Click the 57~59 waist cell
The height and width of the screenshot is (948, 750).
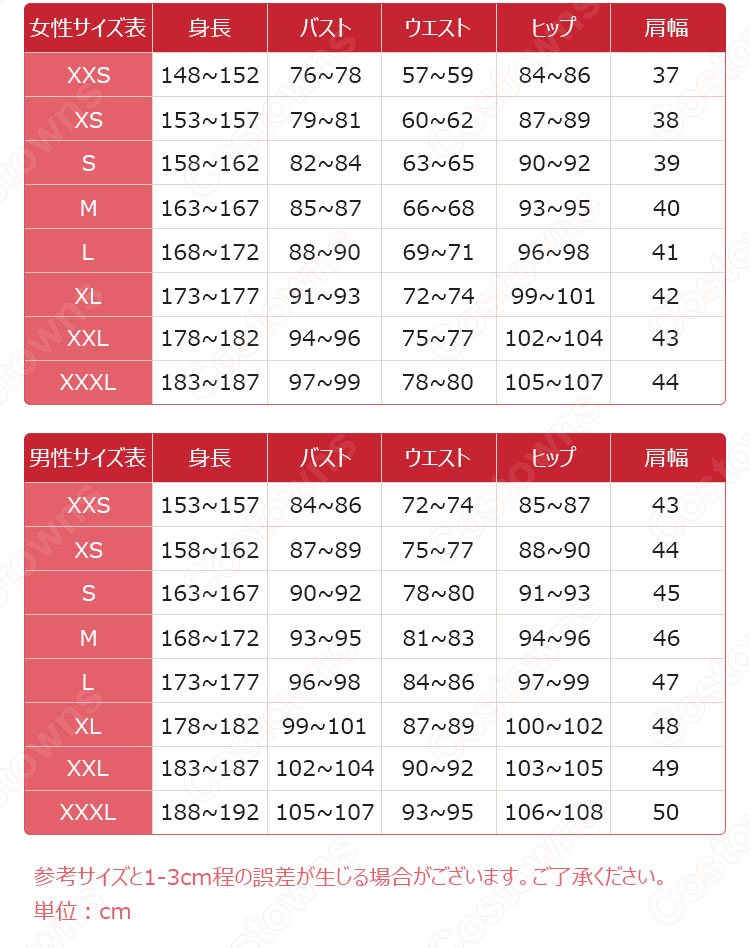coord(438,75)
